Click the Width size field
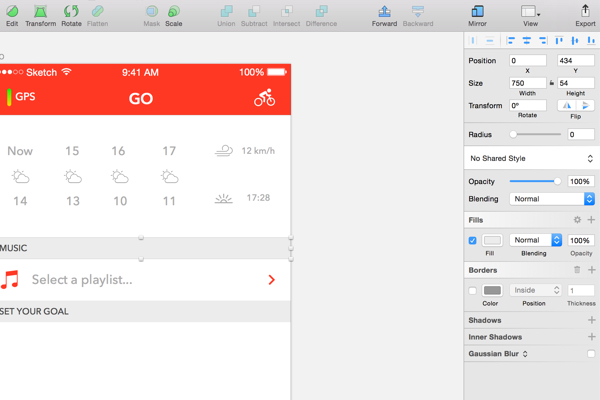The width and height of the screenshot is (600, 400). coord(528,83)
